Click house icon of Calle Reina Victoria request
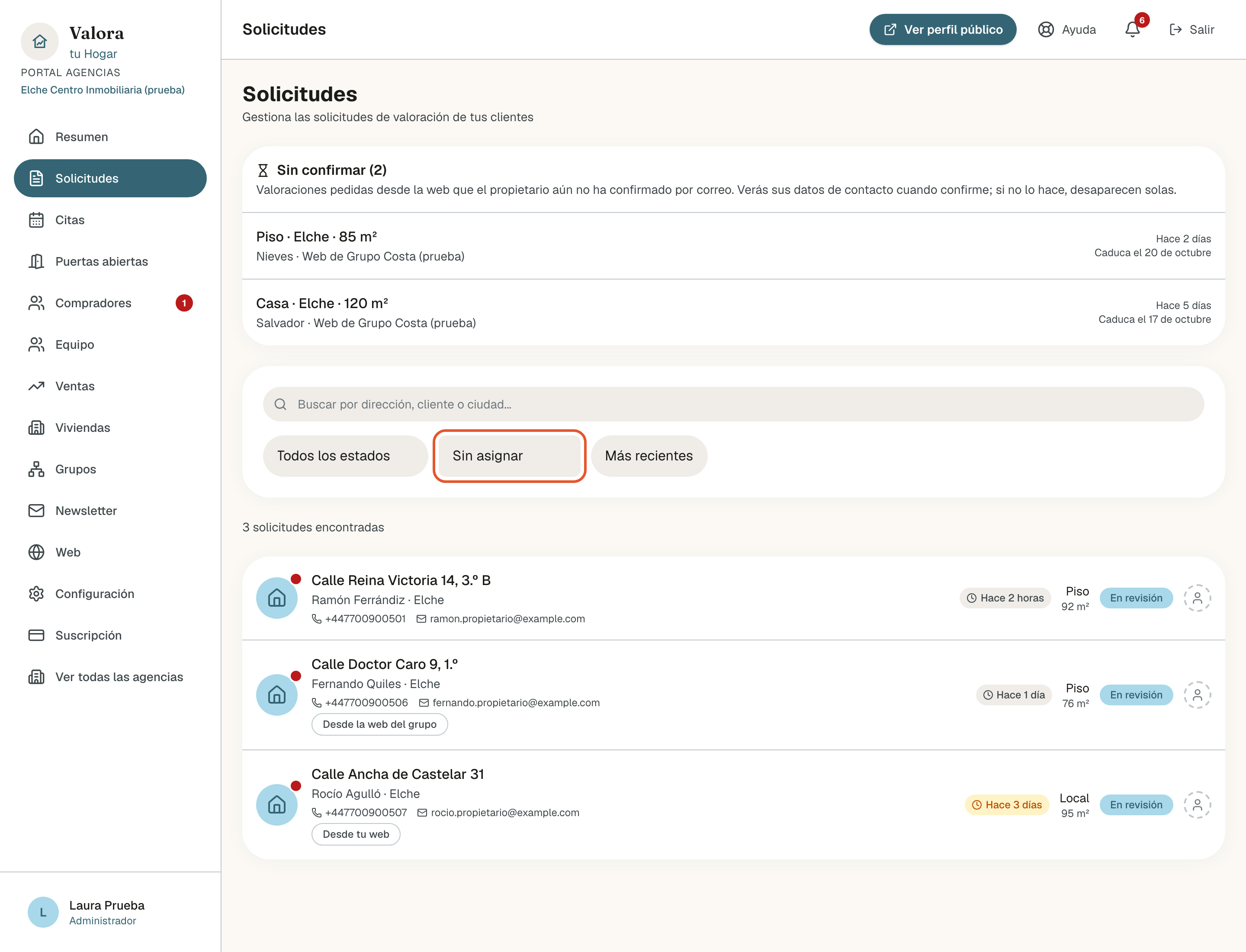This screenshot has width=1246, height=952. [x=276, y=598]
